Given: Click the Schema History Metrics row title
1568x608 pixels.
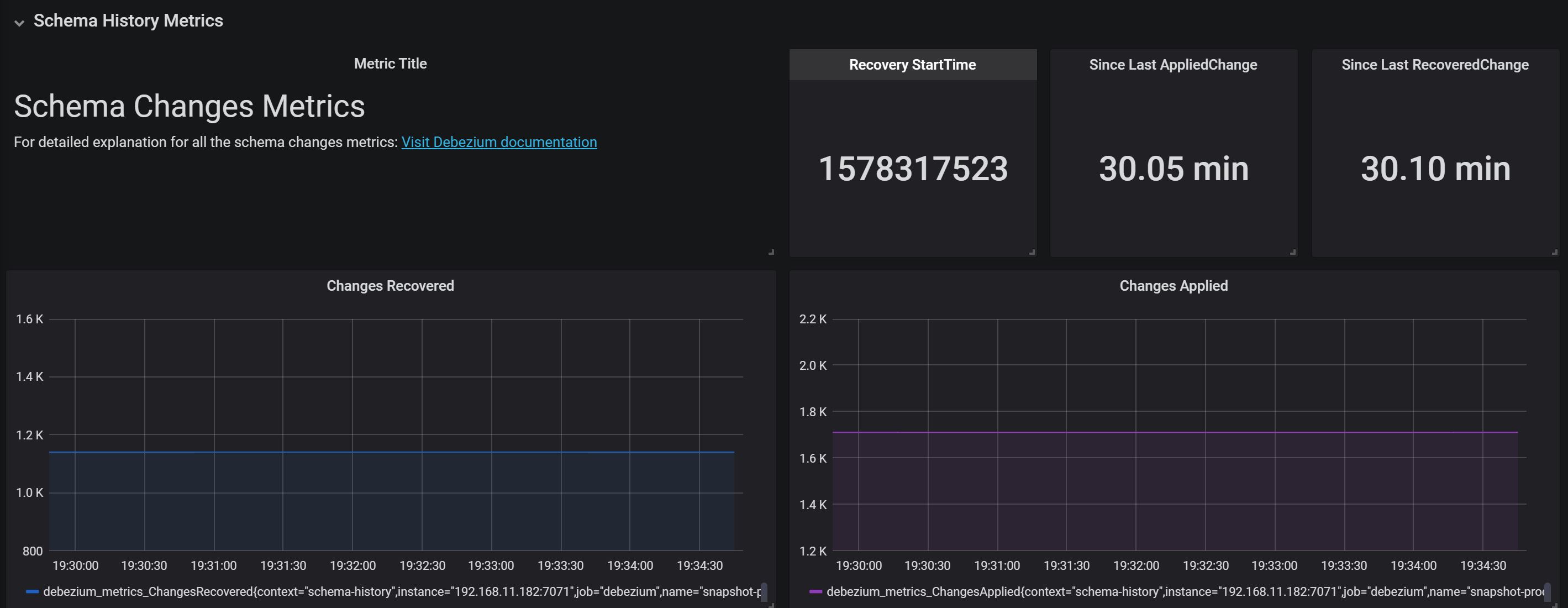Looking at the screenshot, I should (128, 20).
